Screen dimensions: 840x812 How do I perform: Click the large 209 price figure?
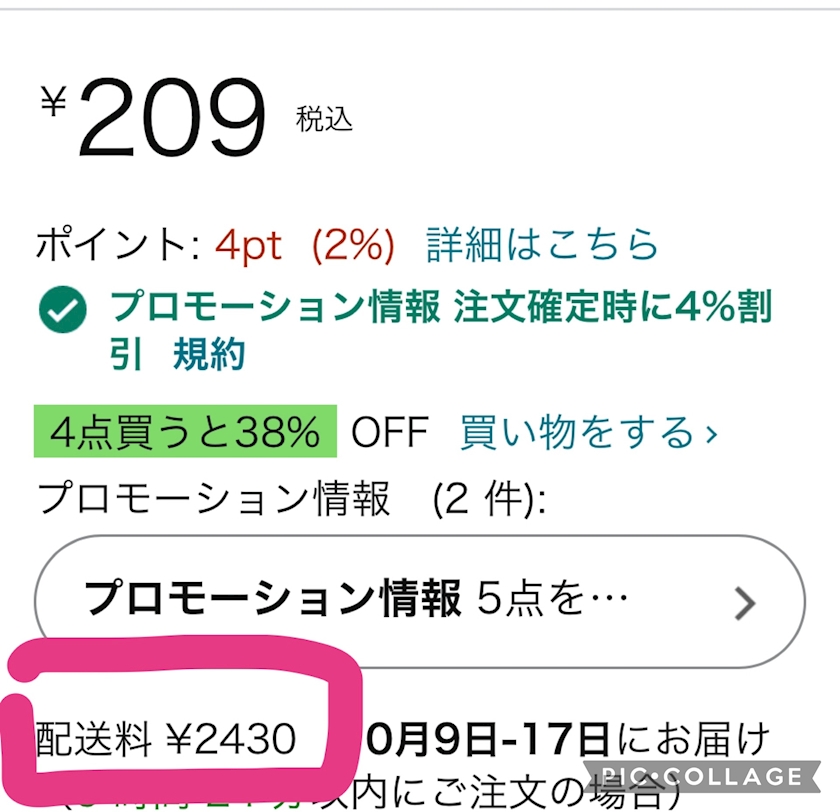(x=172, y=118)
